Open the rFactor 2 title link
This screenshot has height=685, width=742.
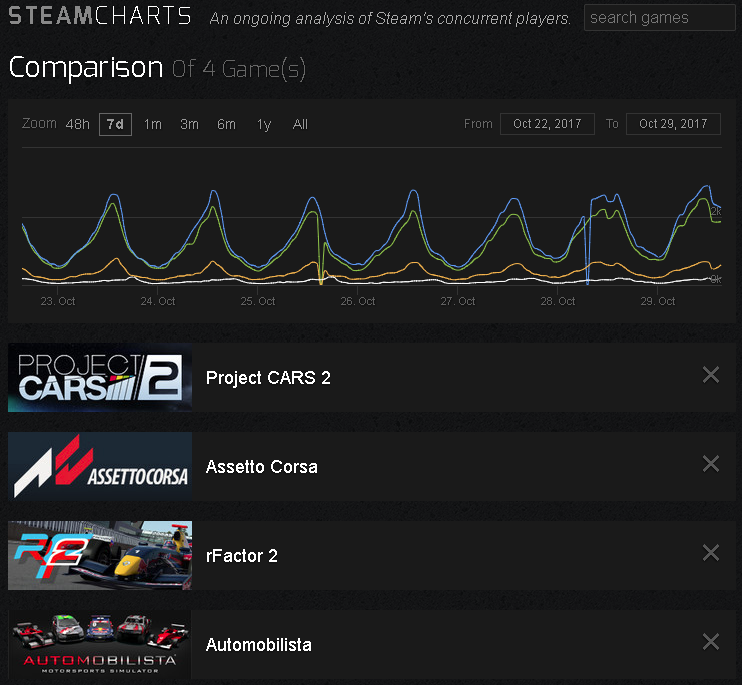pos(242,556)
